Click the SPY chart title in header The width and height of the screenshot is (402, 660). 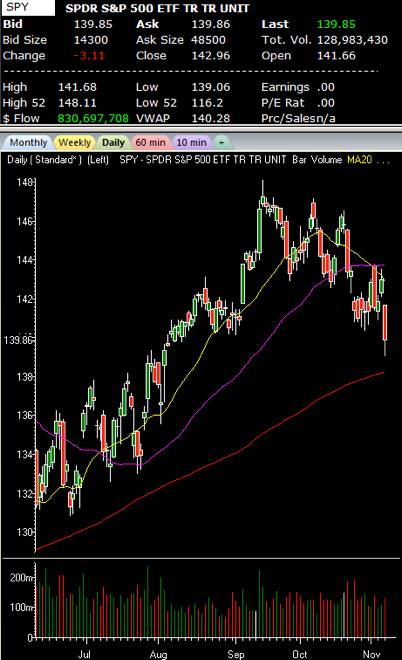204,160
